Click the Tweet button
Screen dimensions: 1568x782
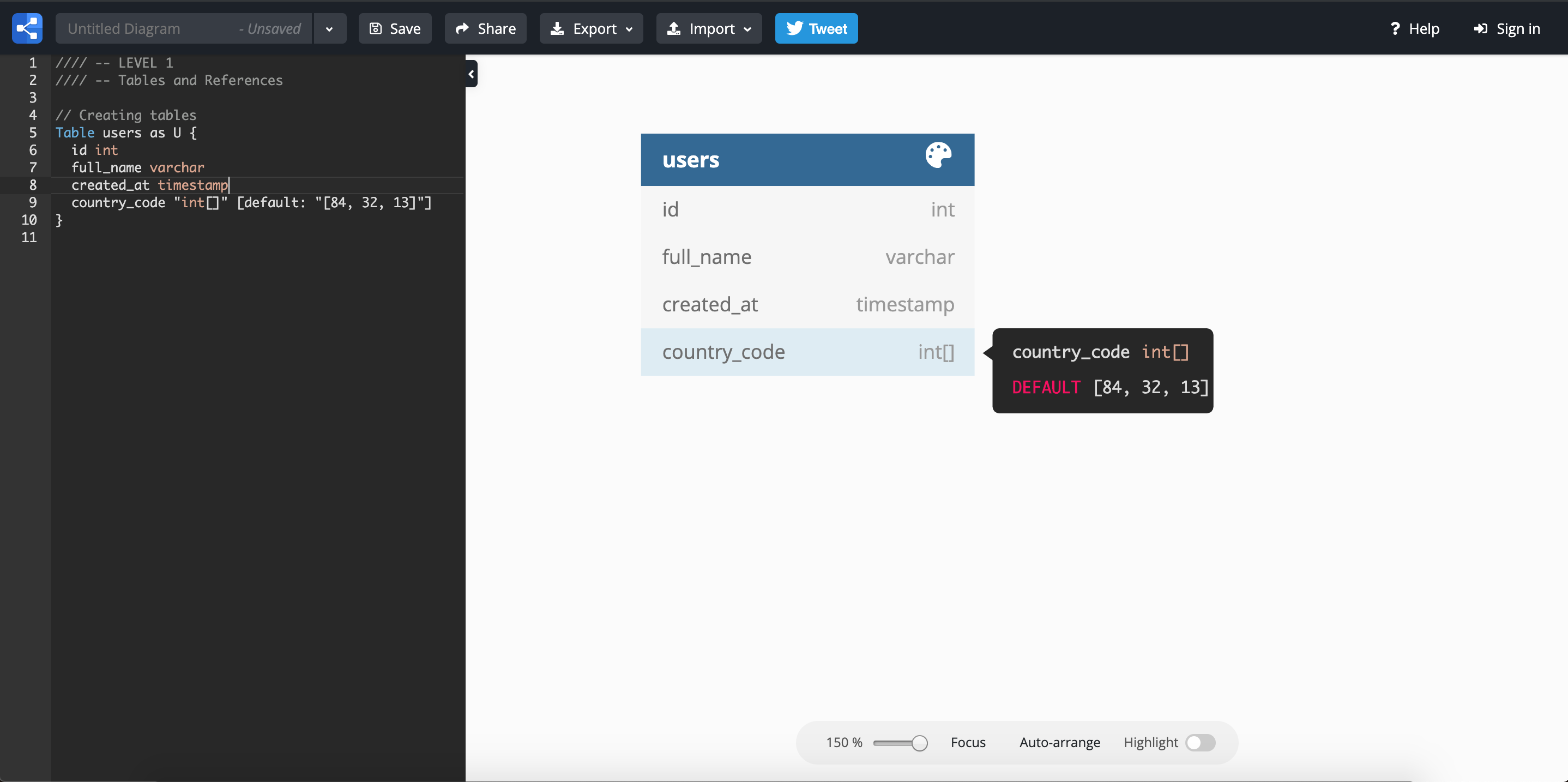816,28
